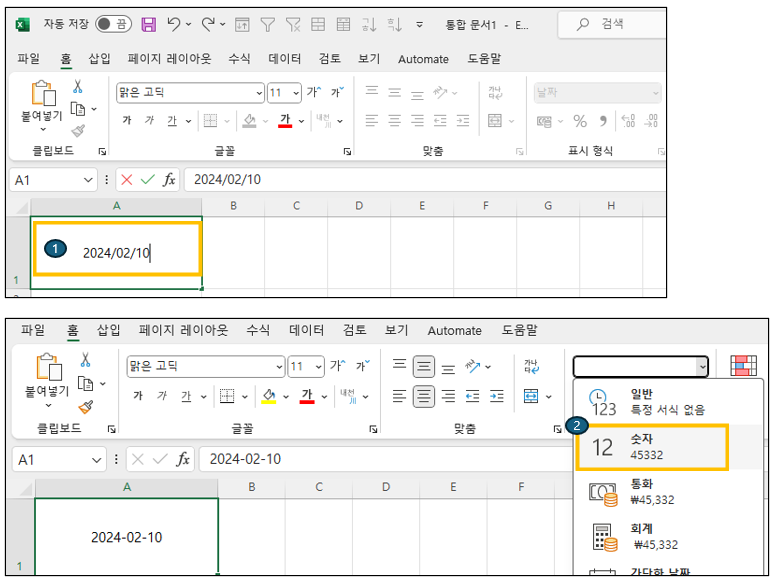Click the Undo arrow in the top window's title bar
The height and width of the screenshot is (581, 775).
tap(173, 24)
